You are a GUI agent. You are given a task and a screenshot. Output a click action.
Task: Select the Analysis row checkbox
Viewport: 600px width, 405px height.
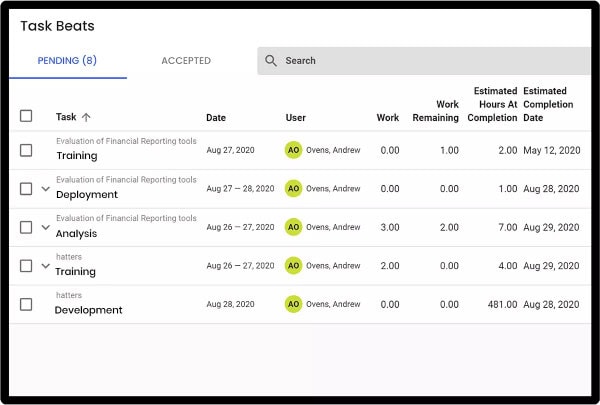tap(27, 227)
